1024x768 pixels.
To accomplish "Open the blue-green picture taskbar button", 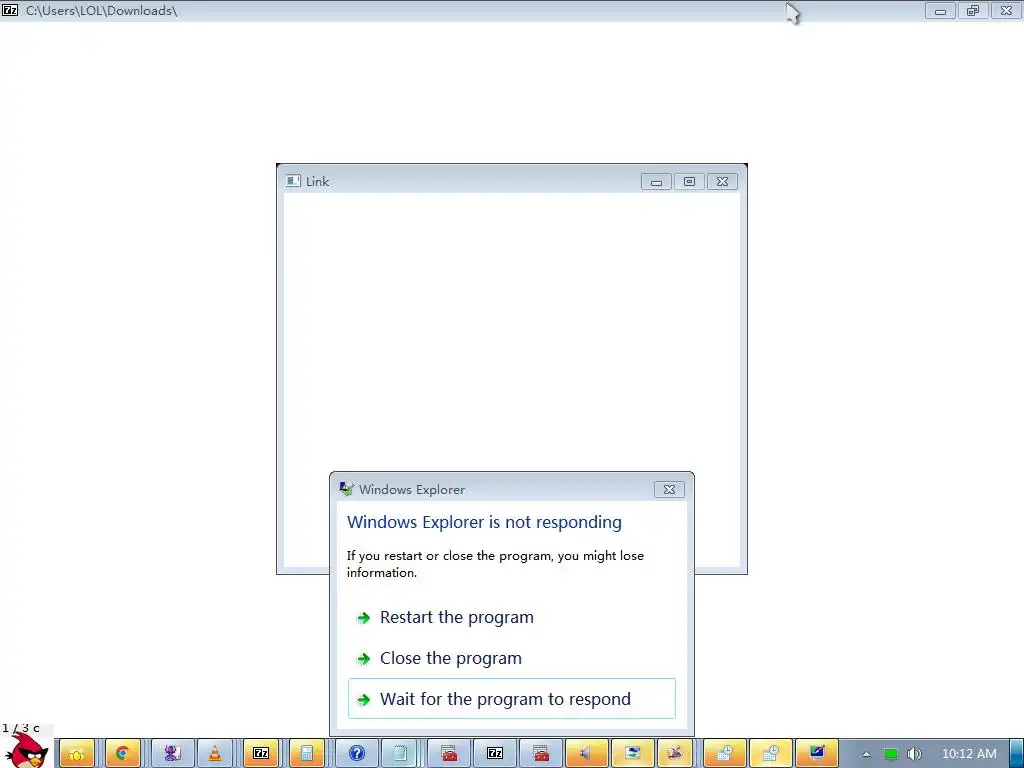I will coord(632,754).
